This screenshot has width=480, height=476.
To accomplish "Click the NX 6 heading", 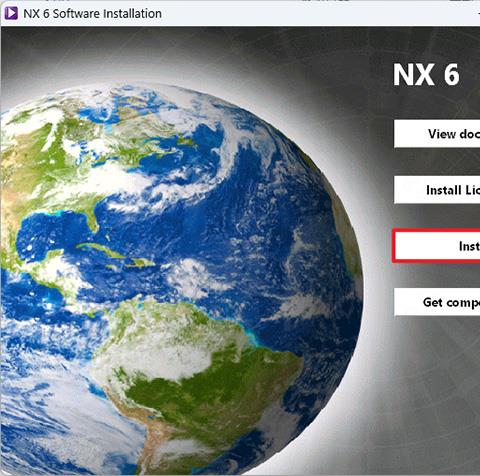I will 426,75.
